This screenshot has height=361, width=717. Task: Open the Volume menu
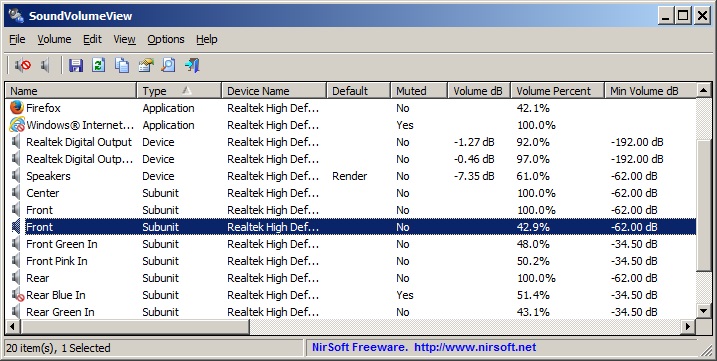[54, 39]
